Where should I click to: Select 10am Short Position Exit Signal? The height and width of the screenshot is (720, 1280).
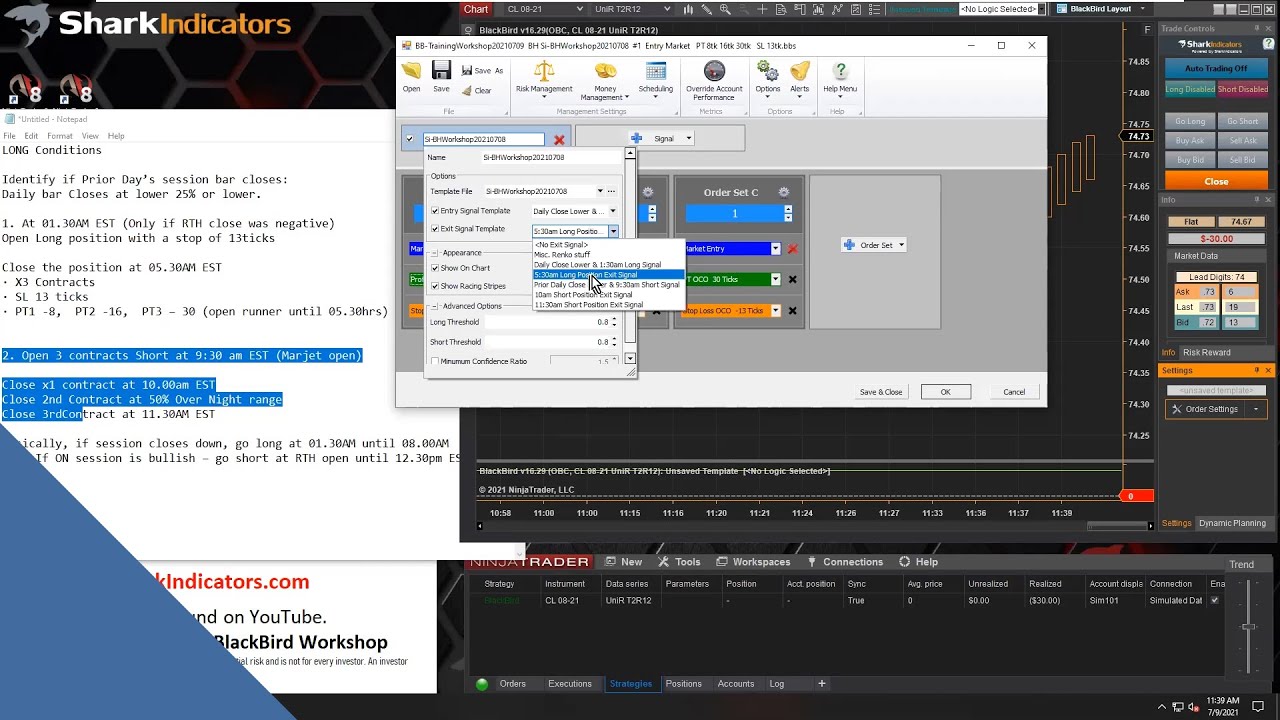(583, 295)
